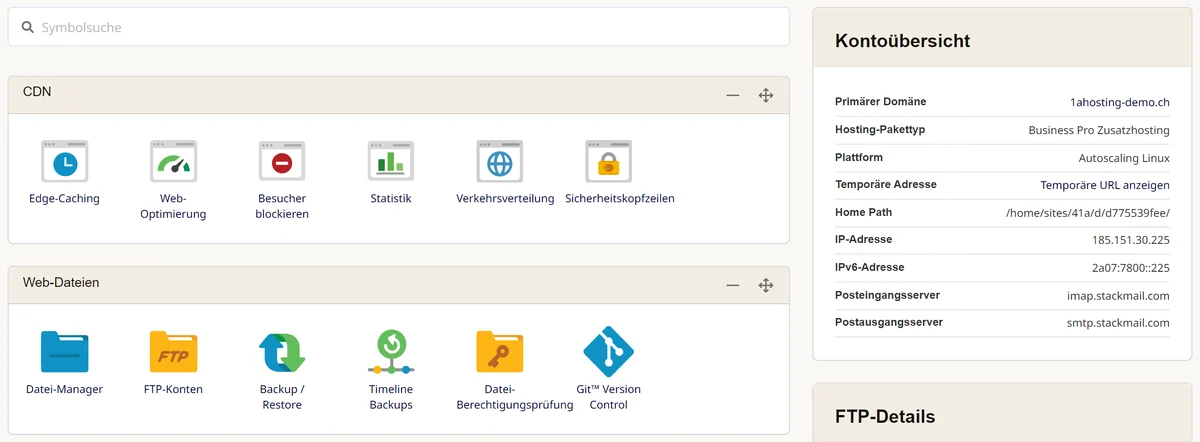Click the Plattform label
The height and width of the screenshot is (442, 1200).
[859, 158]
